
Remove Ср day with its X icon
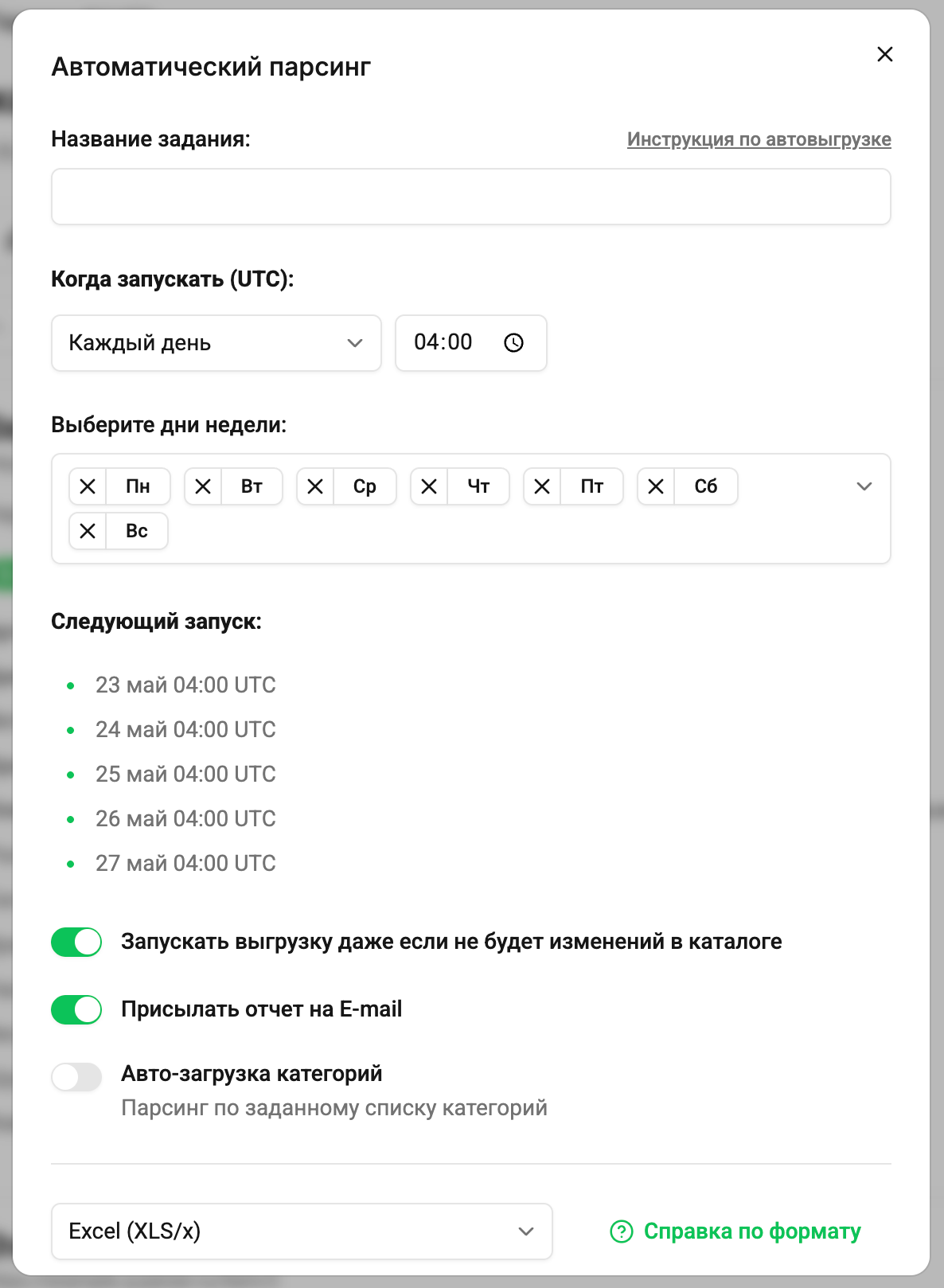(315, 486)
